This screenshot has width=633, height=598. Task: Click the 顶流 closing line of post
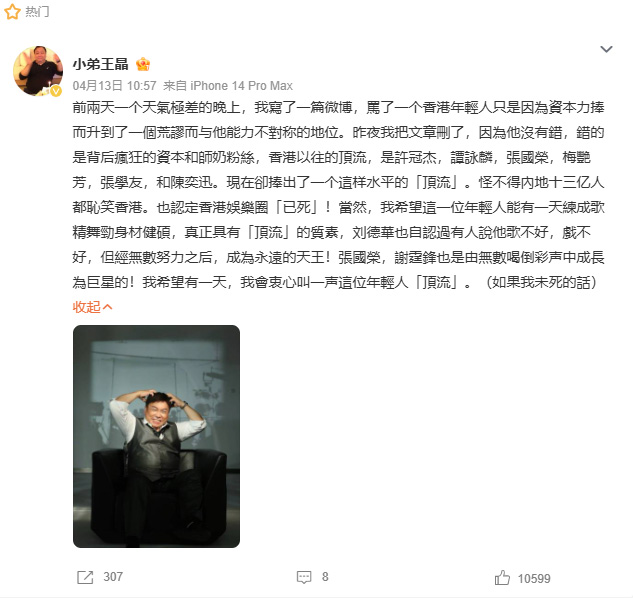point(335,282)
